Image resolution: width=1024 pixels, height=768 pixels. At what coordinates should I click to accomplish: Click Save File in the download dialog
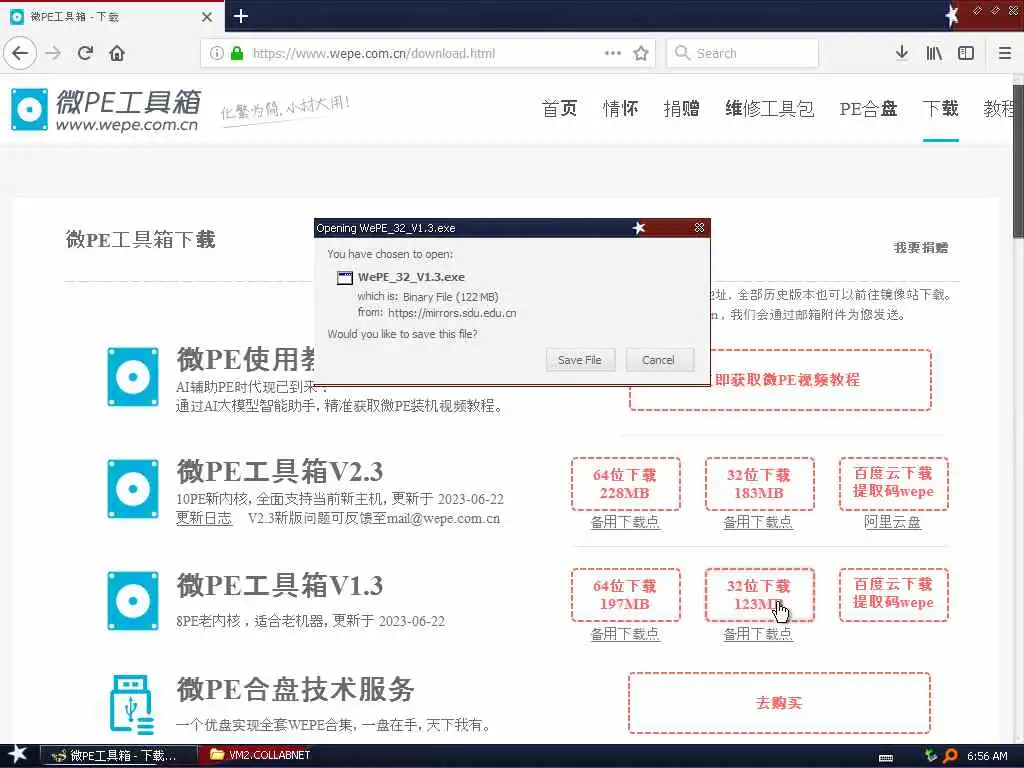(580, 360)
